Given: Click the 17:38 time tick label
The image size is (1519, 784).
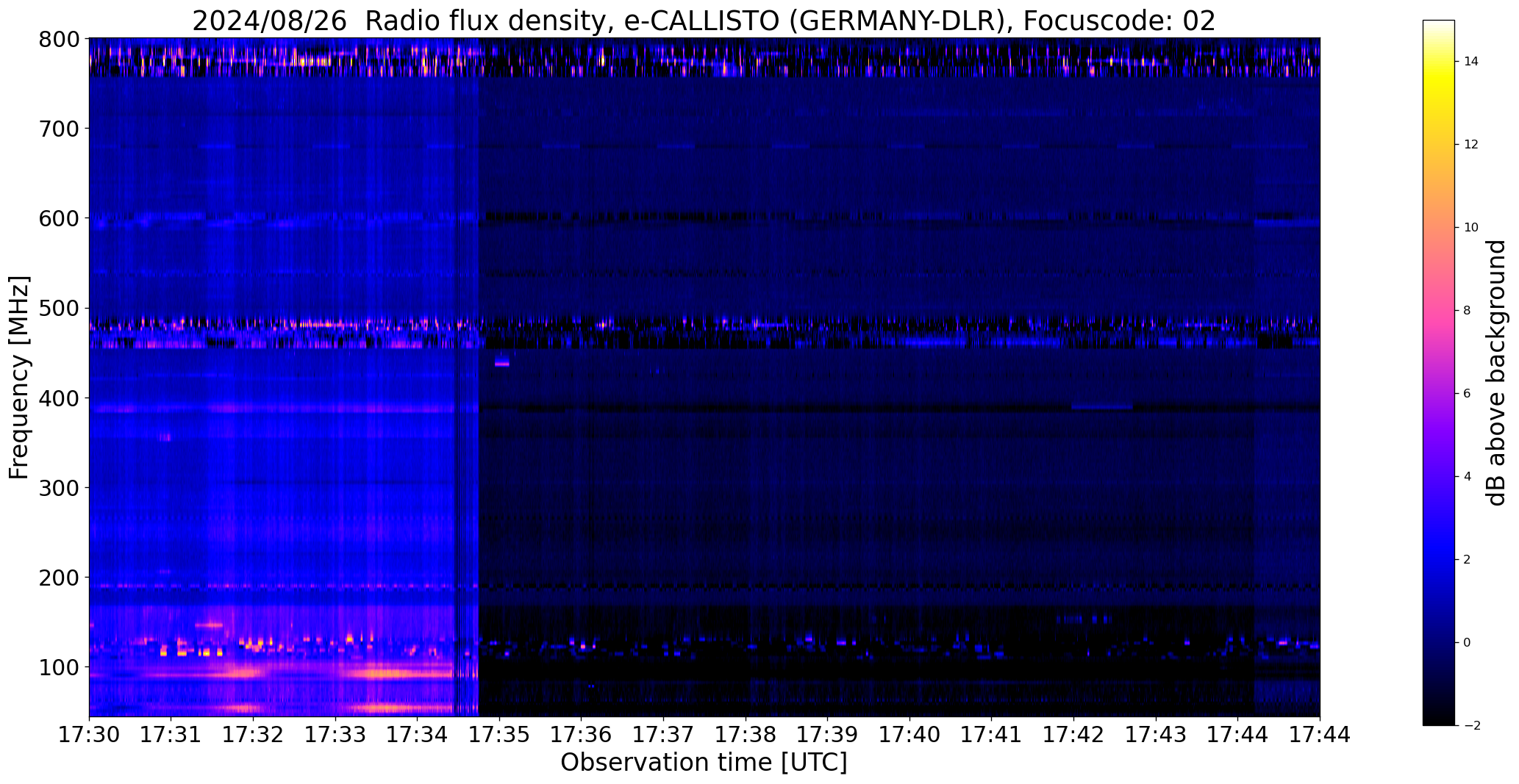Looking at the screenshot, I should coord(746,734).
